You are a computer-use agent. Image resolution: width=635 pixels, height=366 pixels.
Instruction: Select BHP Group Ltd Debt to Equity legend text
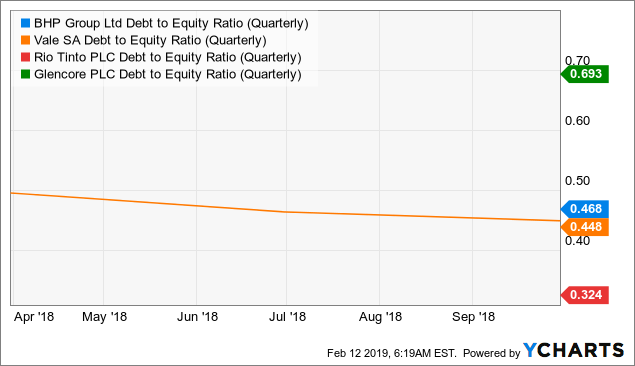click(x=171, y=23)
